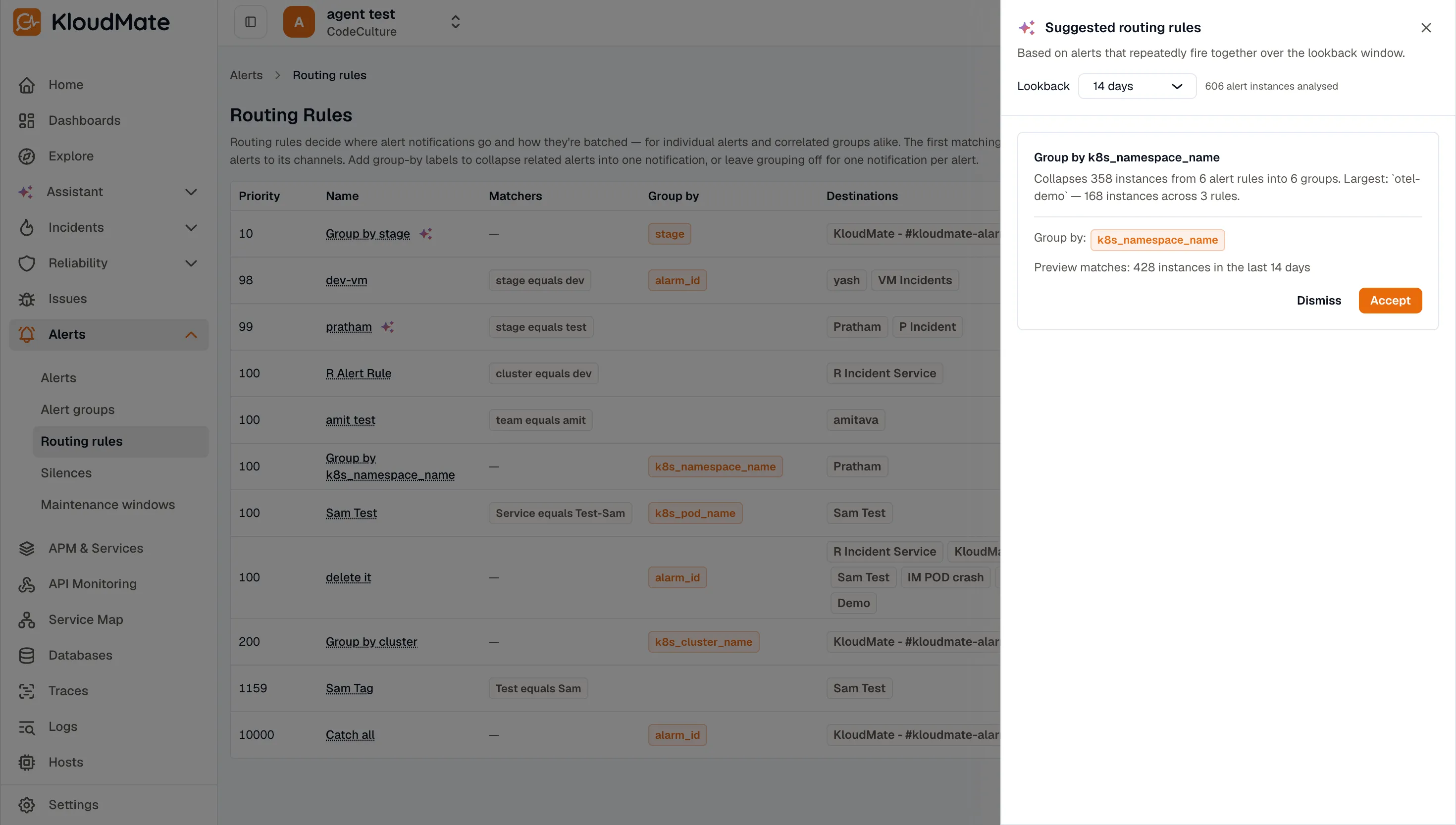Open Settings via the gear icon

pyautogui.click(x=27, y=805)
